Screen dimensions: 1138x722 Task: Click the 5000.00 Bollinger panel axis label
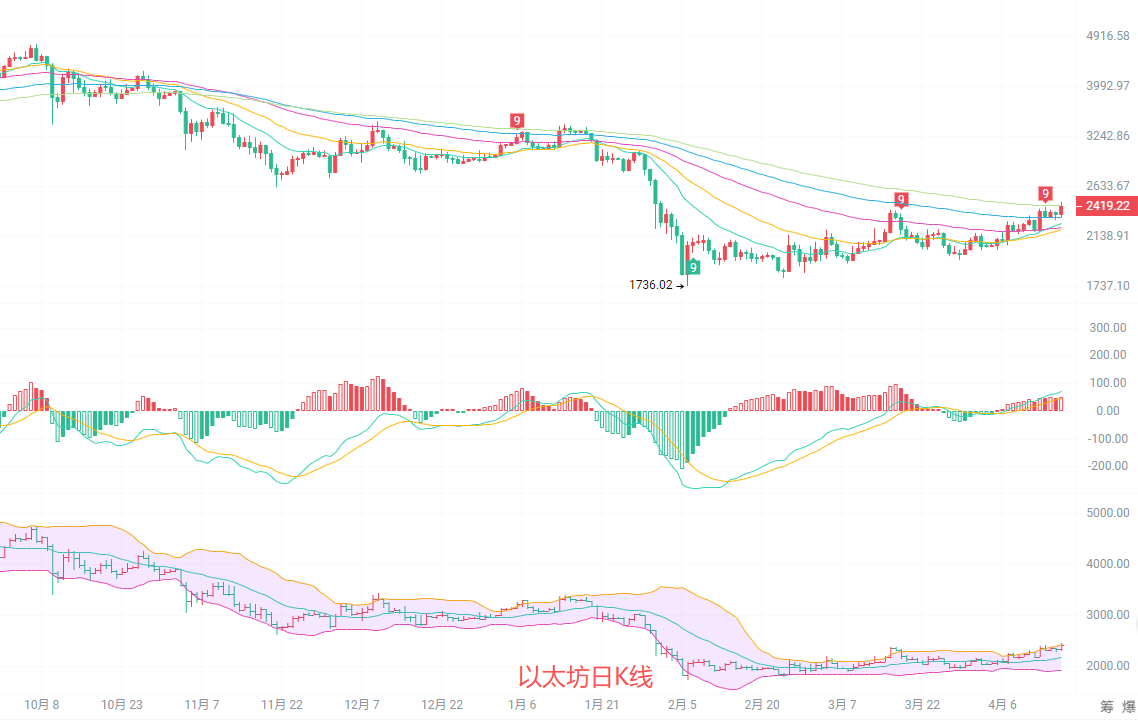tap(1107, 513)
